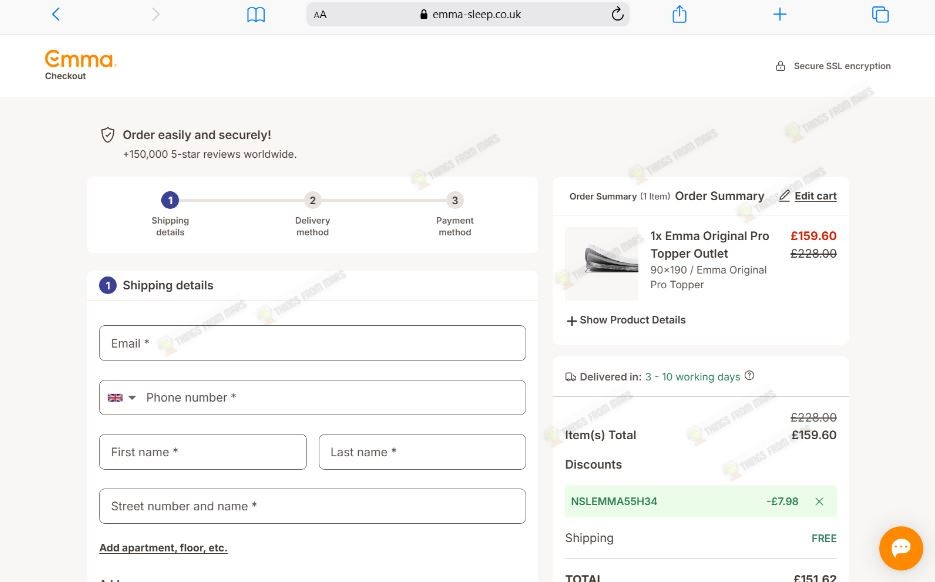Click the pencil icon beside Edit cart
The image size is (935, 582).
(x=784, y=196)
